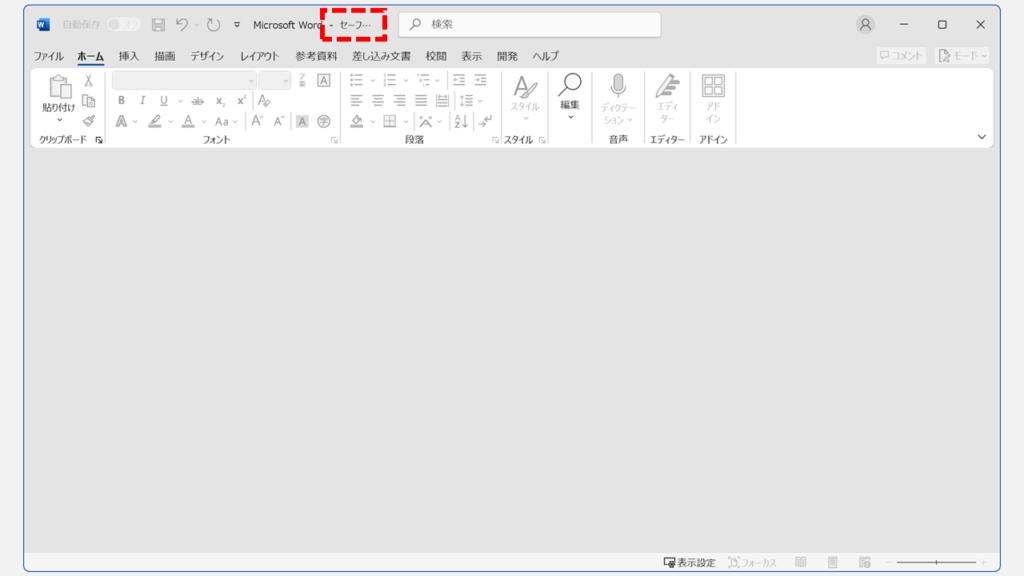This screenshot has height=576, width=1024.
Task: Click the Numbering list icon
Action: tap(390, 80)
